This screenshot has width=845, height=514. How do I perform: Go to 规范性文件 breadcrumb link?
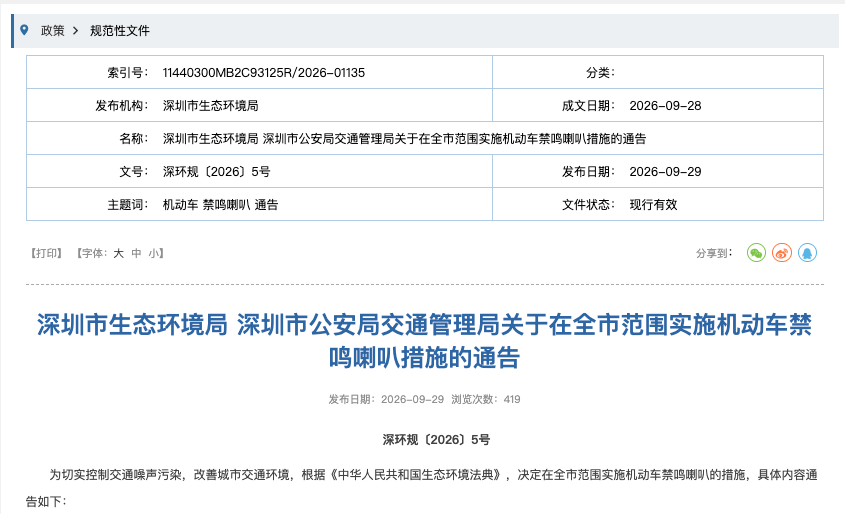tap(120, 31)
